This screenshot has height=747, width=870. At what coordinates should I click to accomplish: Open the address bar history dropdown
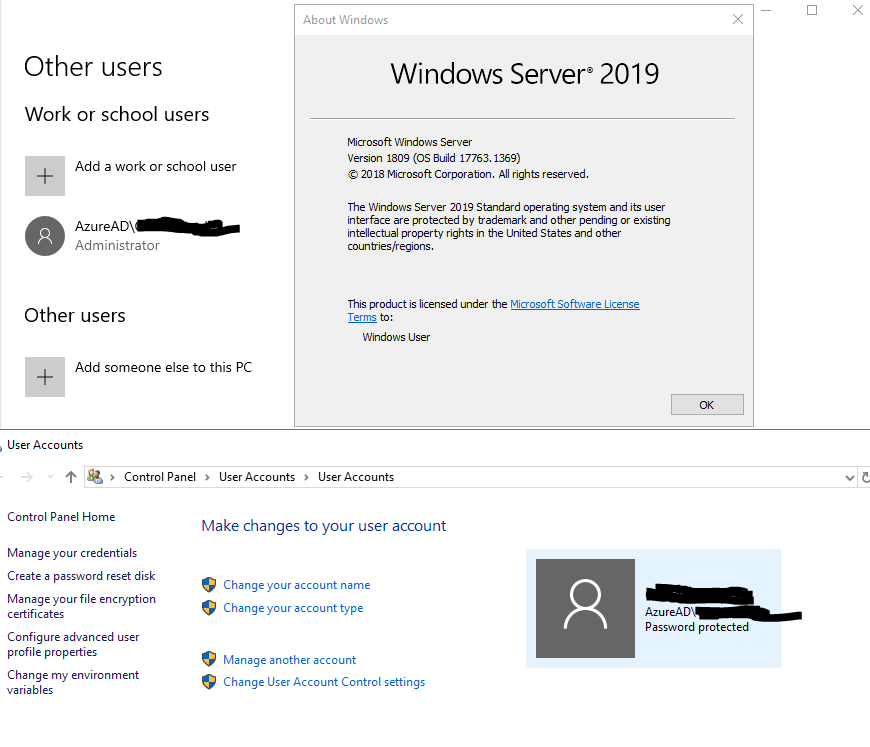(849, 477)
